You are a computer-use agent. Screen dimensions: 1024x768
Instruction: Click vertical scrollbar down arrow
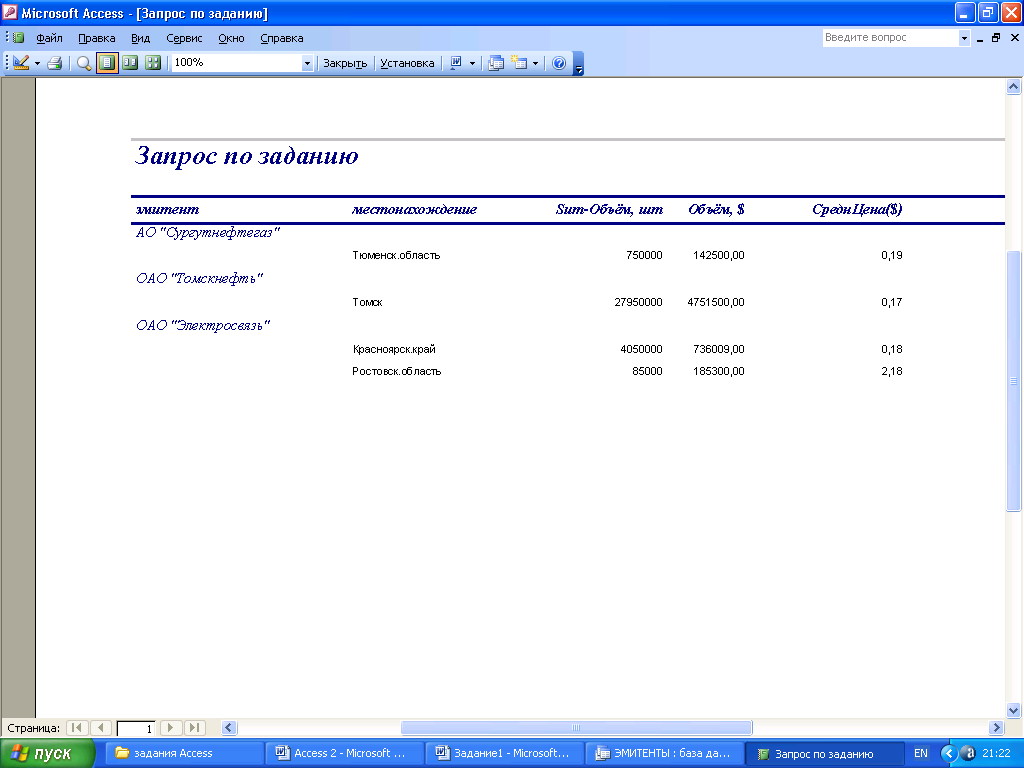pos(1014,711)
